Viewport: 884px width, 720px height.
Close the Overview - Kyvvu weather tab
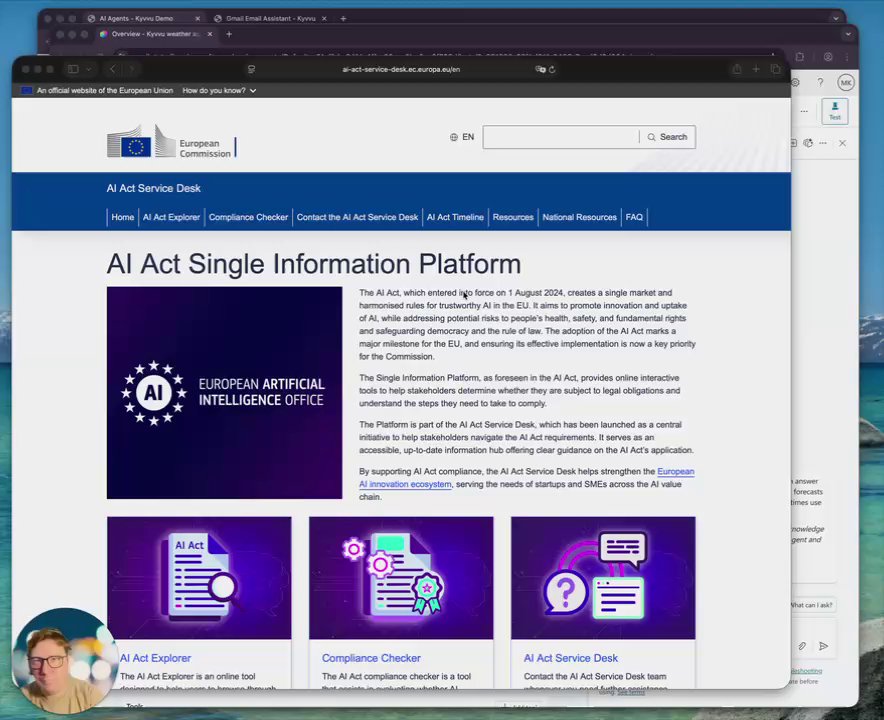210,34
